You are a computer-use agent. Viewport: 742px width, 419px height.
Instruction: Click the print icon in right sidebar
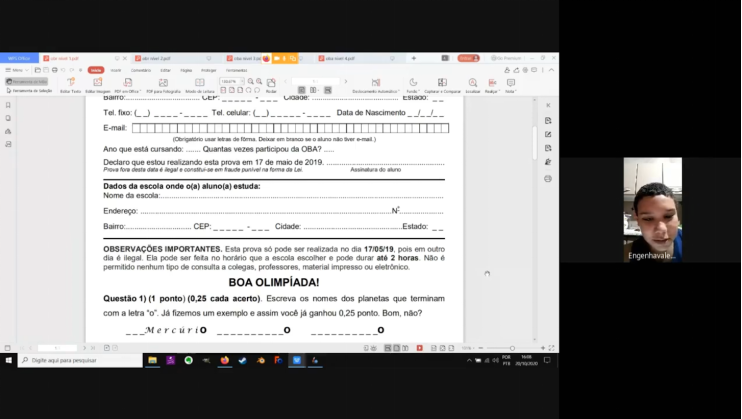click(x=548, y=178)
